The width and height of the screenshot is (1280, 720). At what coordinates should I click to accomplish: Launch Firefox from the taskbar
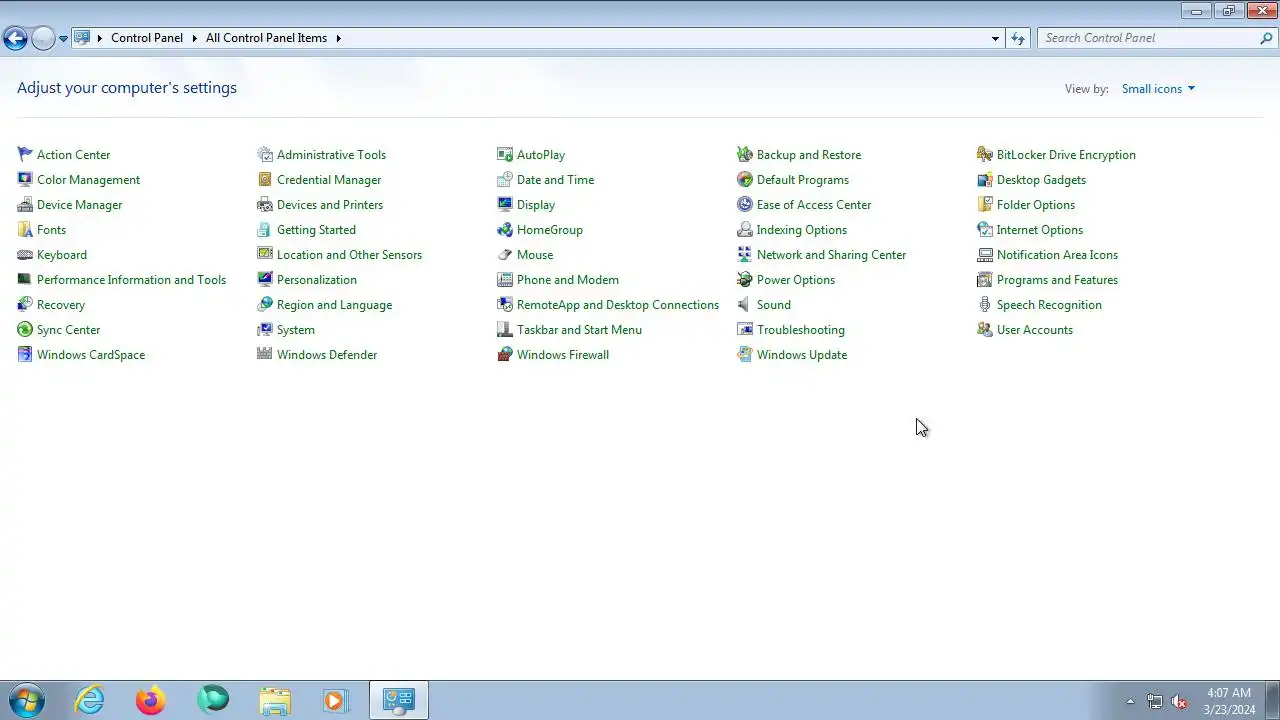click(151, 700)
